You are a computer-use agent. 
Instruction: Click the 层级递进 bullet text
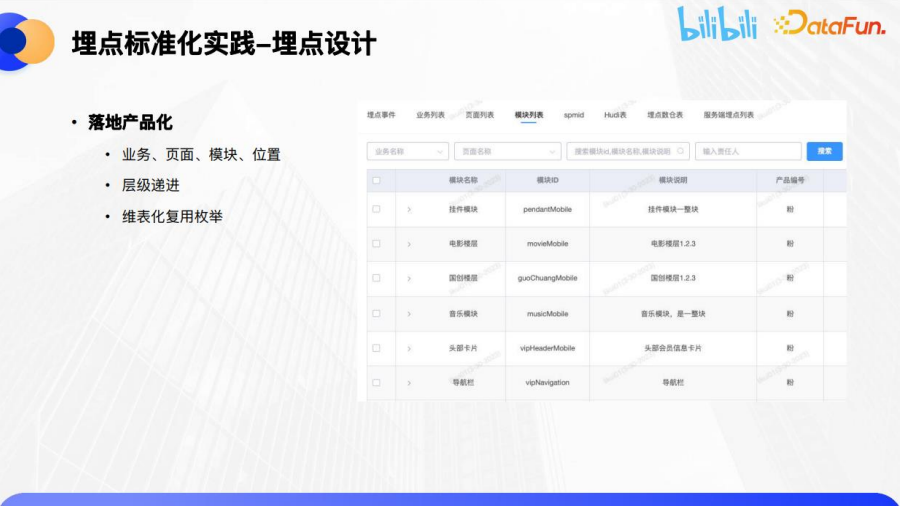point(151,185)
